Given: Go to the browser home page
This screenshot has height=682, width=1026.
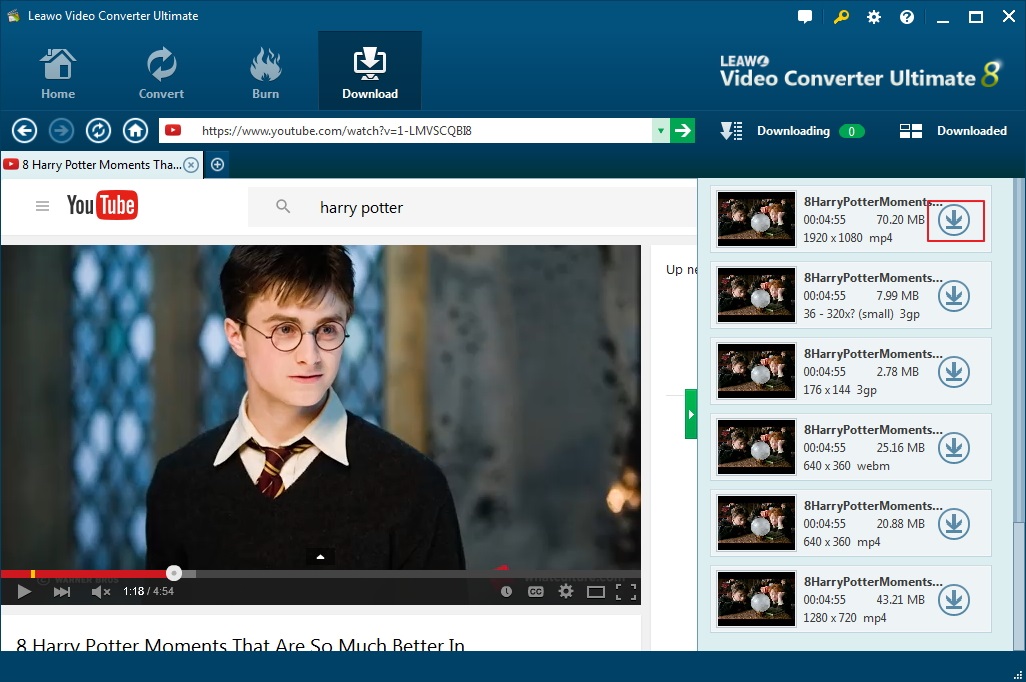Looking at the screenshot, I should pos(135,131).
